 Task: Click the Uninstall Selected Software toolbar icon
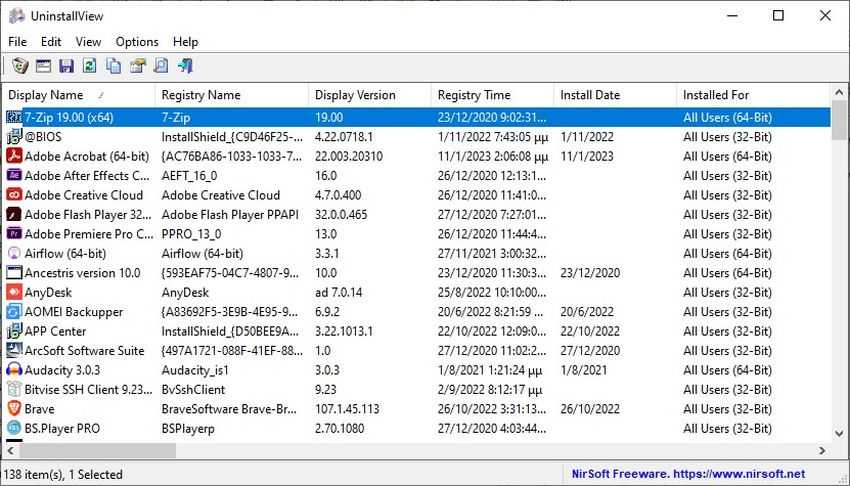(20, 66)
